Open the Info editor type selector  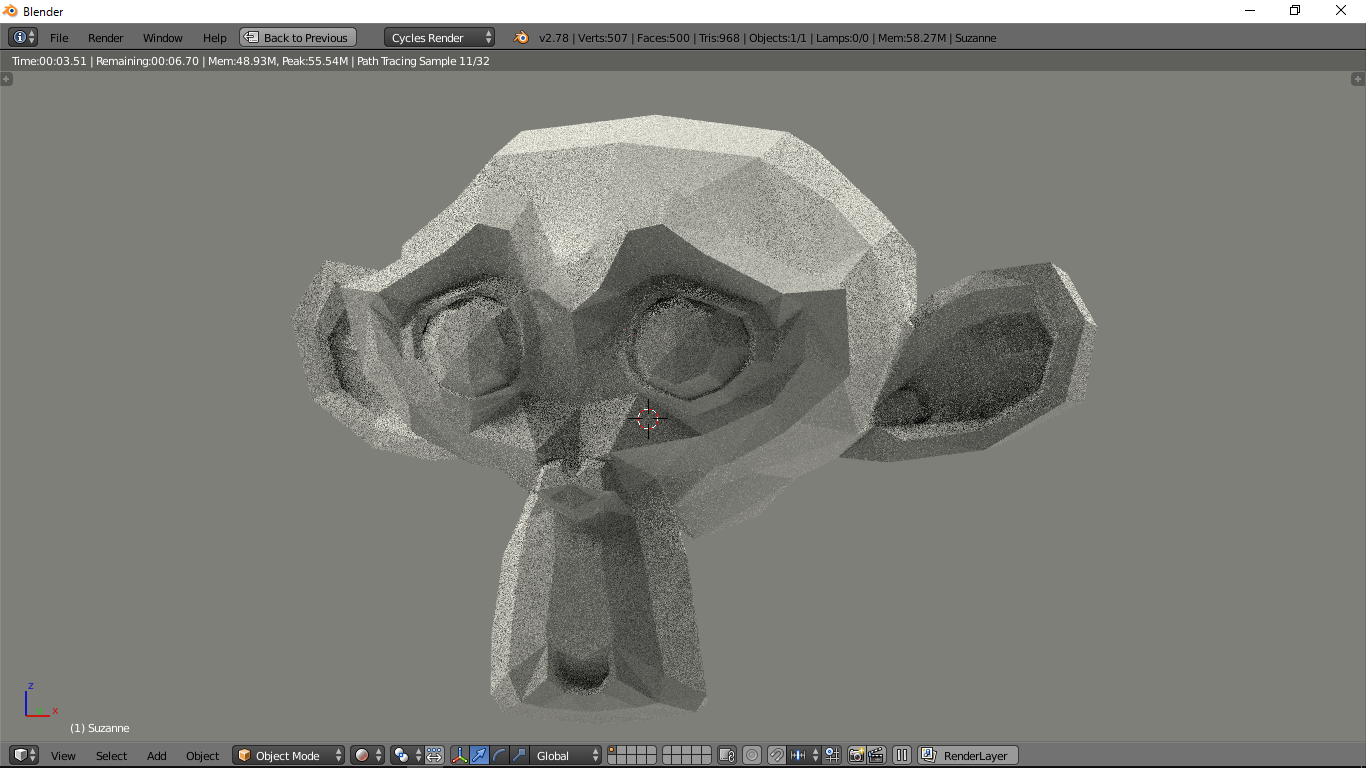coord(23,37)
